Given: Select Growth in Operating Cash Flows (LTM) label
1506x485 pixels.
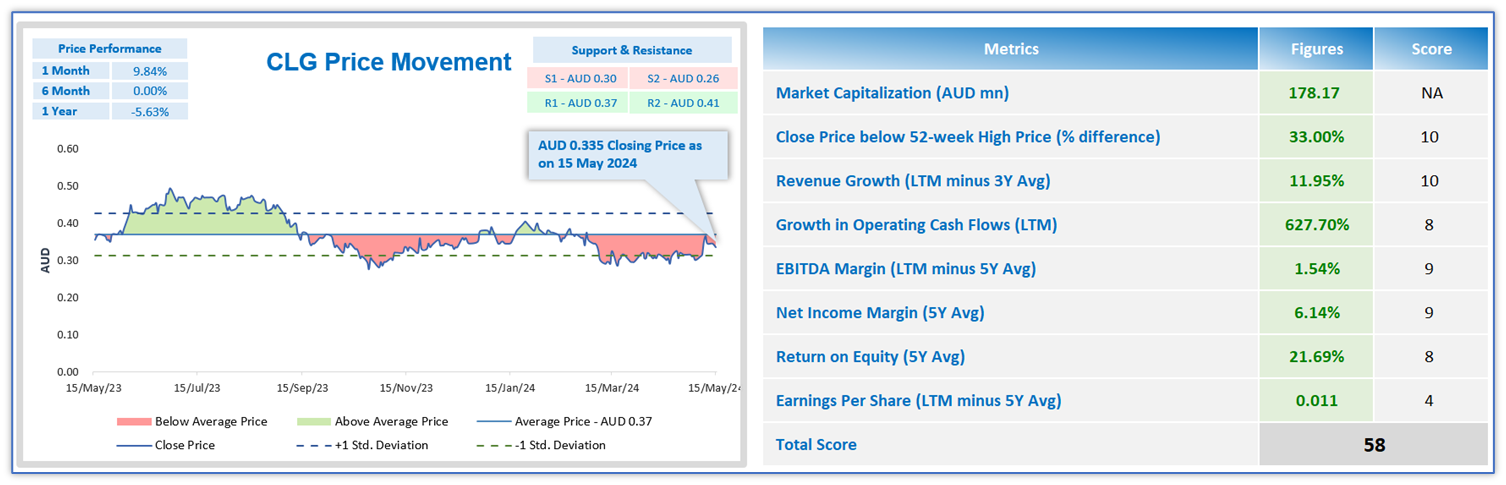Looking at the screenshot, I should 916,225.
